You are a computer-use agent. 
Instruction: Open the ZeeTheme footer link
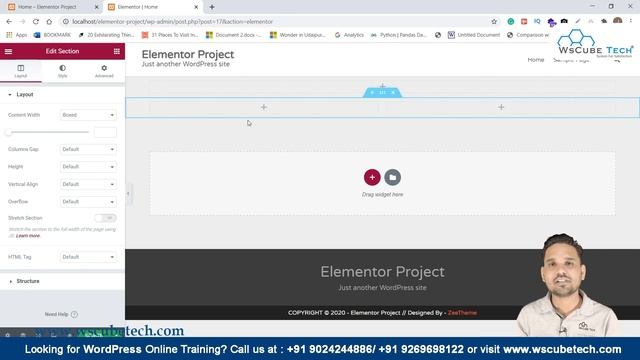(462, 313)
